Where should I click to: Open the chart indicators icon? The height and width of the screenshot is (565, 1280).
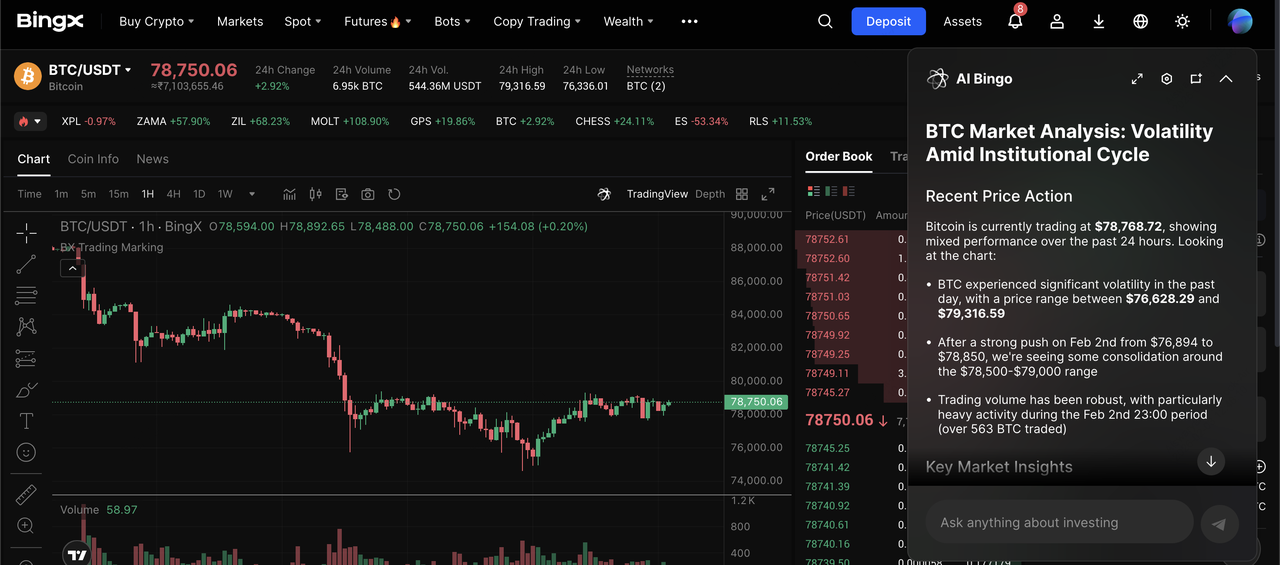(x=290, y=194)
